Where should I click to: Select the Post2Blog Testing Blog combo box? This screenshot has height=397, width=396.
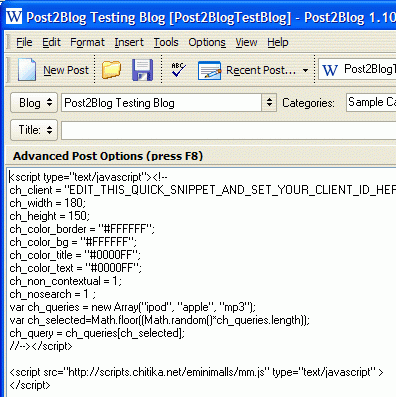[168, 102]
